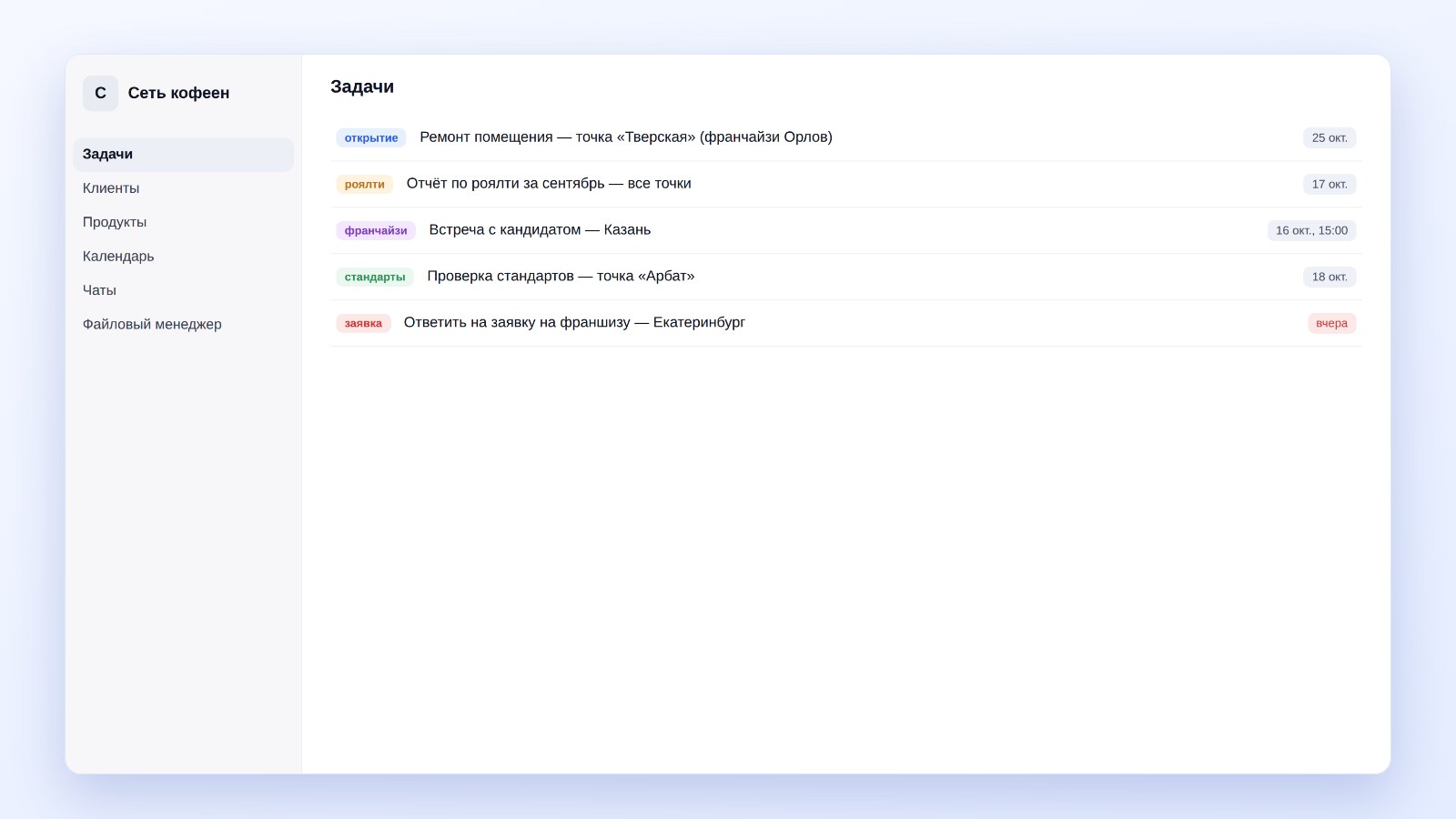Image resolution: width=1456 pixels, height=819 pixels.
Task: Click the «роялти» tag badge
Action: 365,185
